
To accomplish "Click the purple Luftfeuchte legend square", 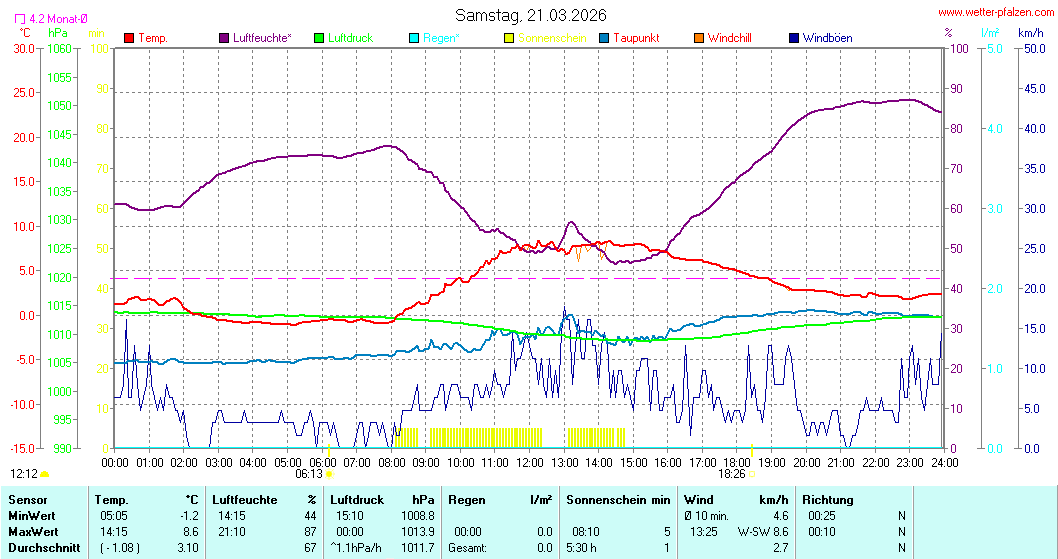I will [x=224, y=38].
